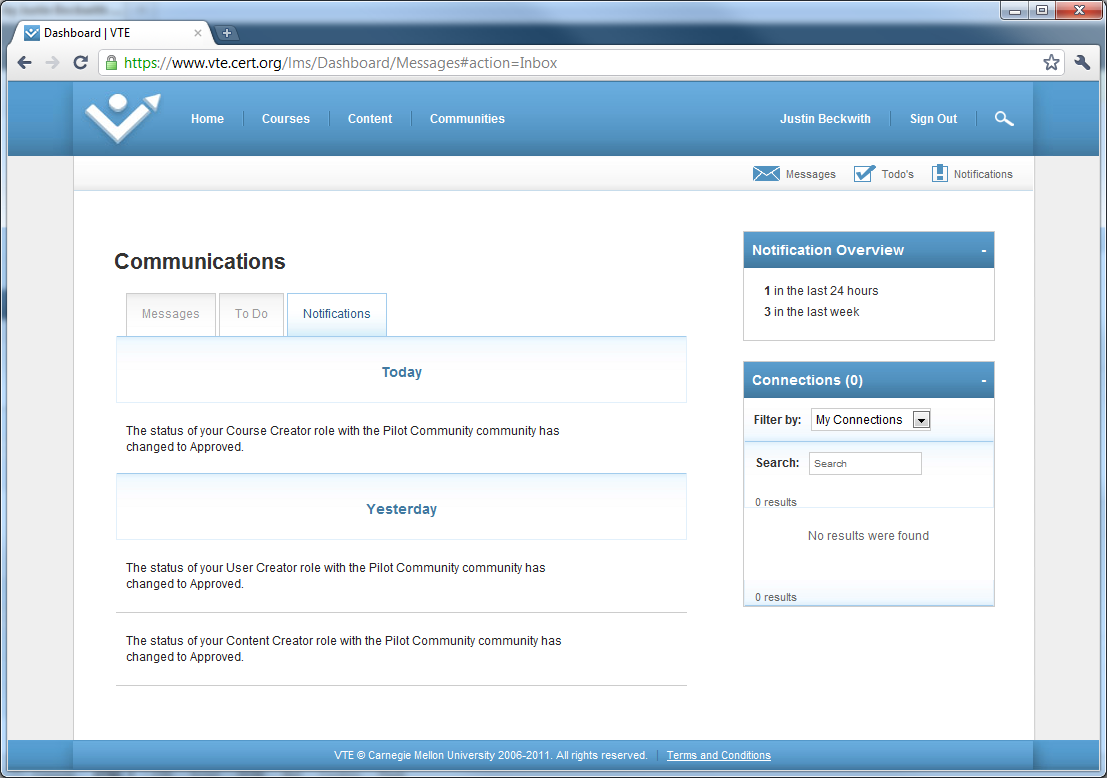Bookmark this page with the star icon

(x=1051, y=63)
